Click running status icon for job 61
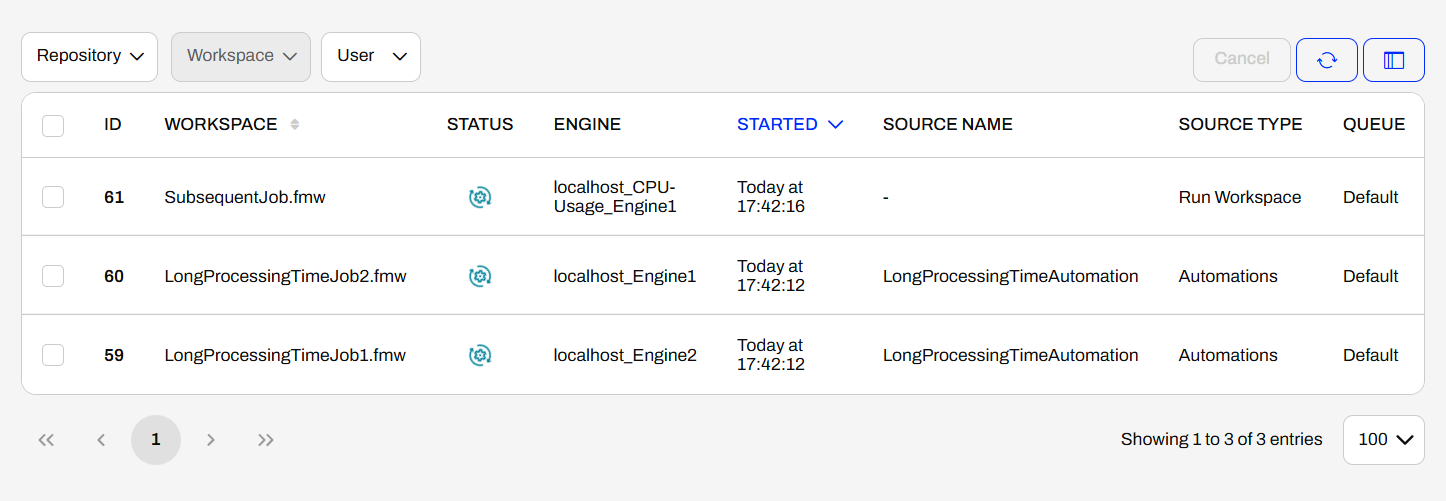 point(480,197)
